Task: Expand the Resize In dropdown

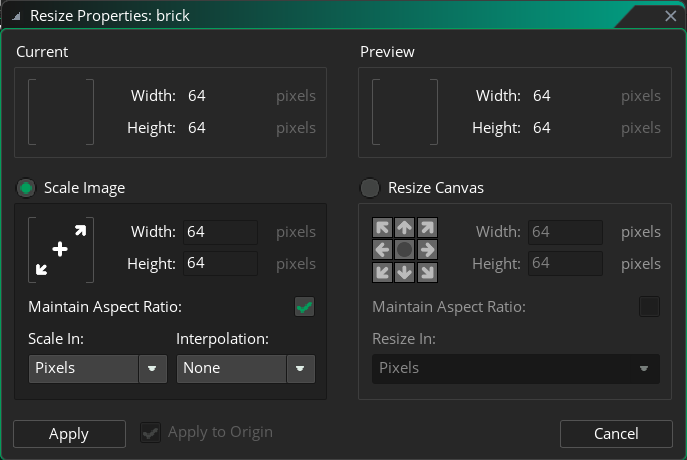Action: [x=516, y=368]
